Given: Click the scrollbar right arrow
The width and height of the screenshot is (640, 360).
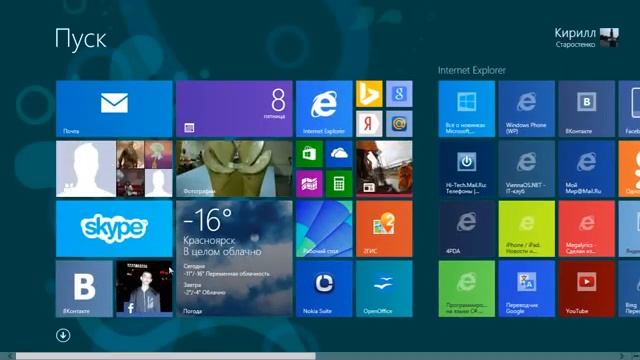Looking at the screenshot, I should [622, 356].
